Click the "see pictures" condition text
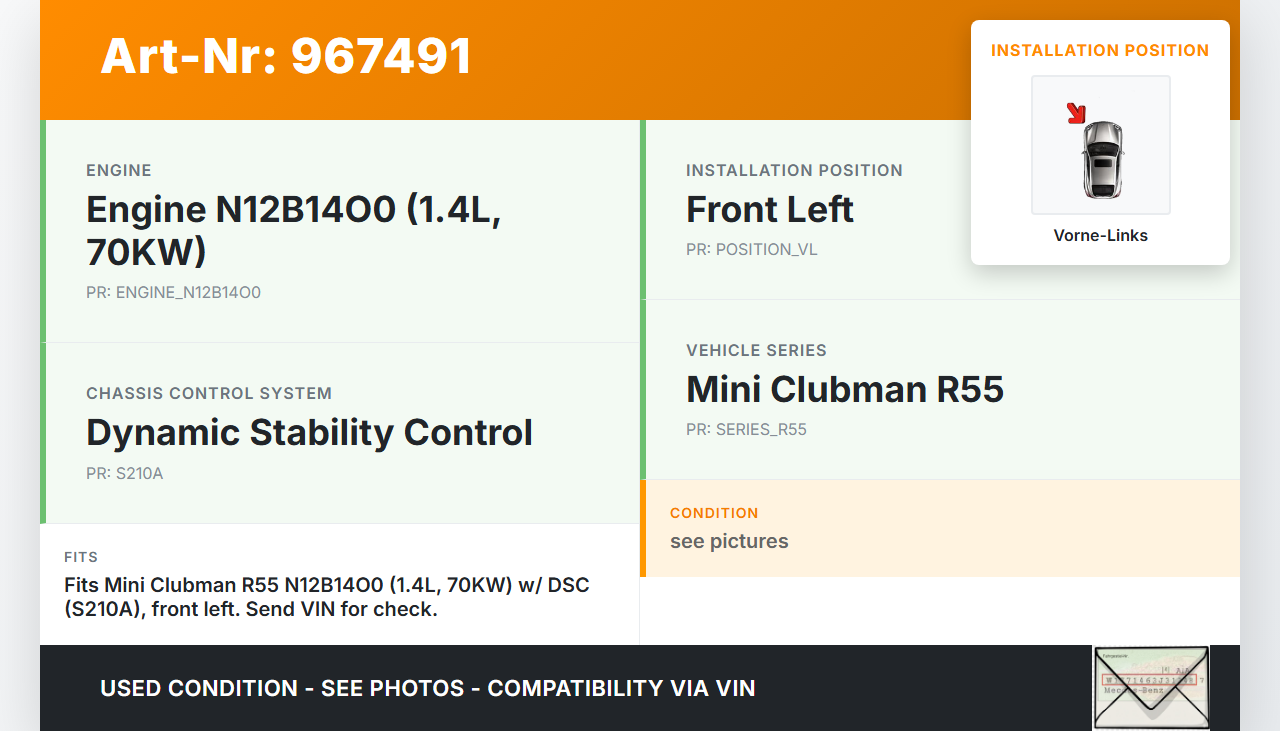 (729, 541)
